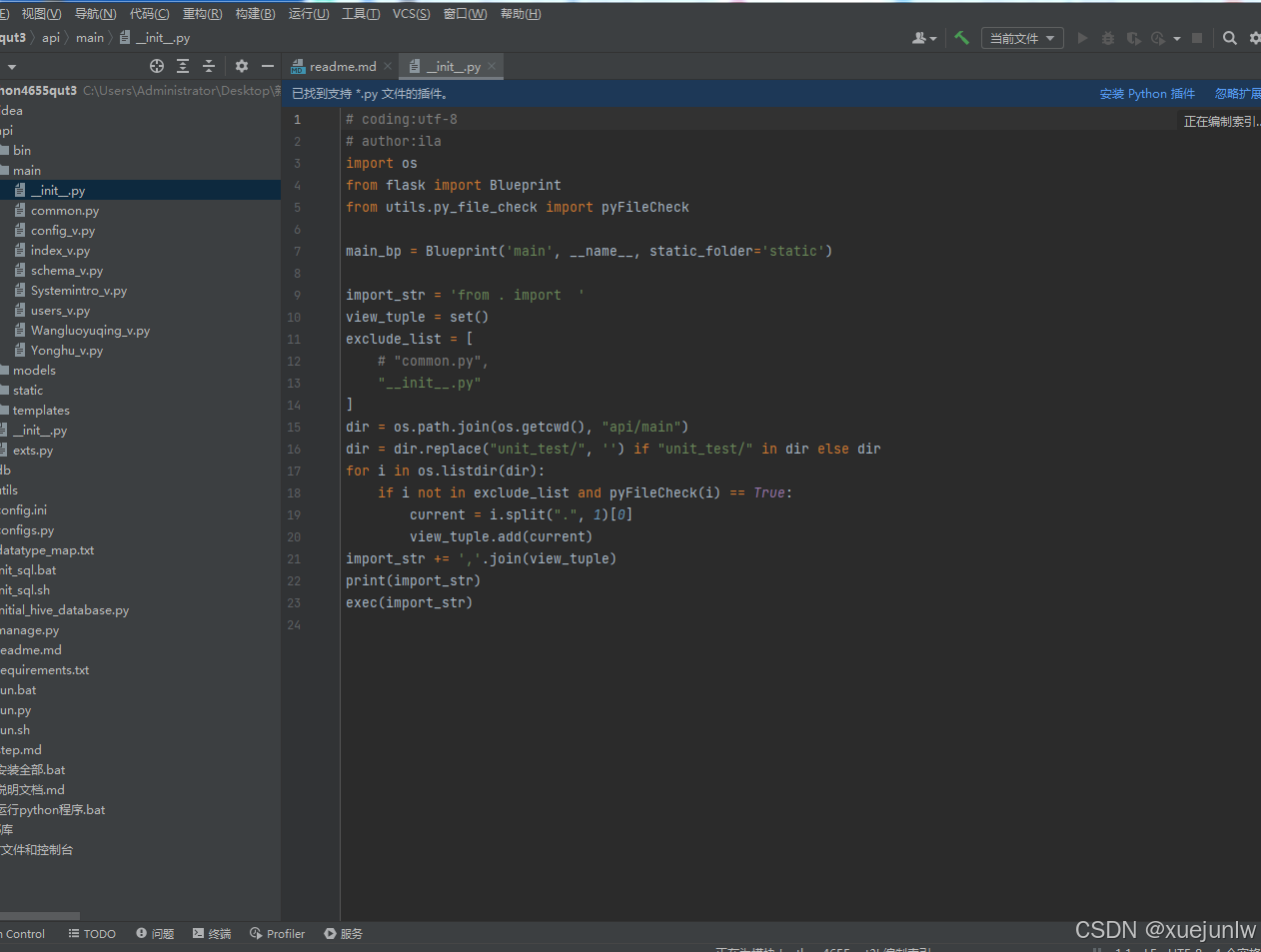Open the Profiler tool window
Screen dimensions: 1261x952
click(278, 934)
